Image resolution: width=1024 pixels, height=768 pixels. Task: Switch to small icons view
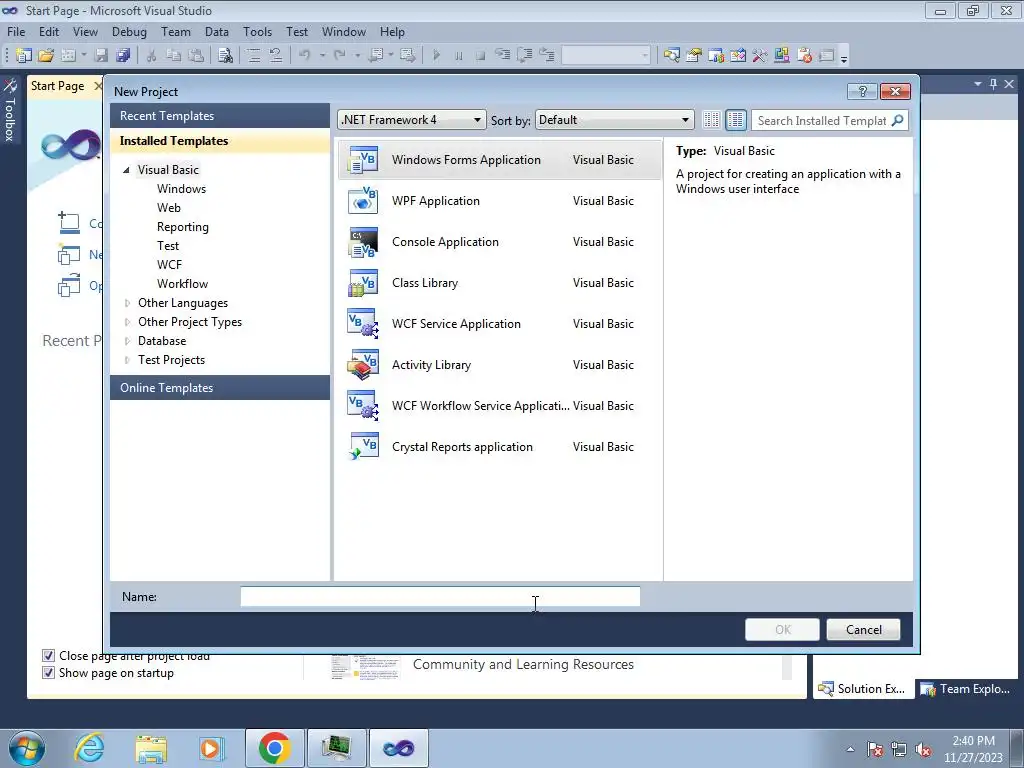711,120
